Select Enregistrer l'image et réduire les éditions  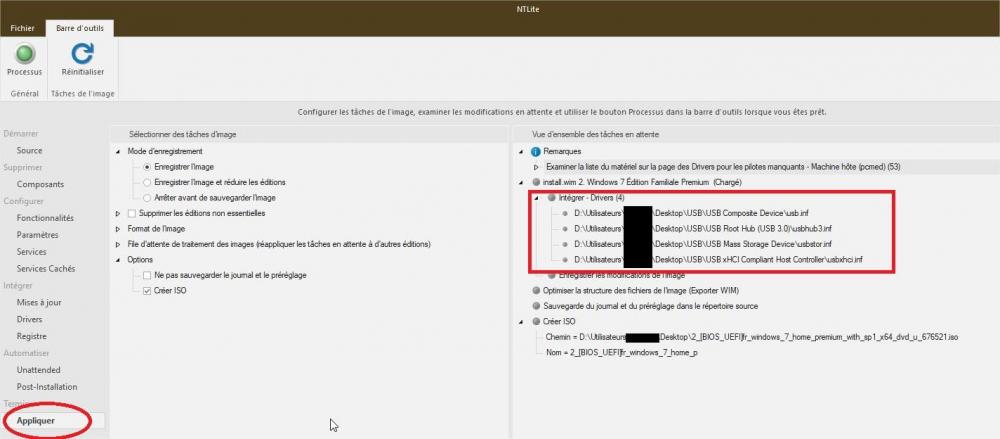point(148,182)
